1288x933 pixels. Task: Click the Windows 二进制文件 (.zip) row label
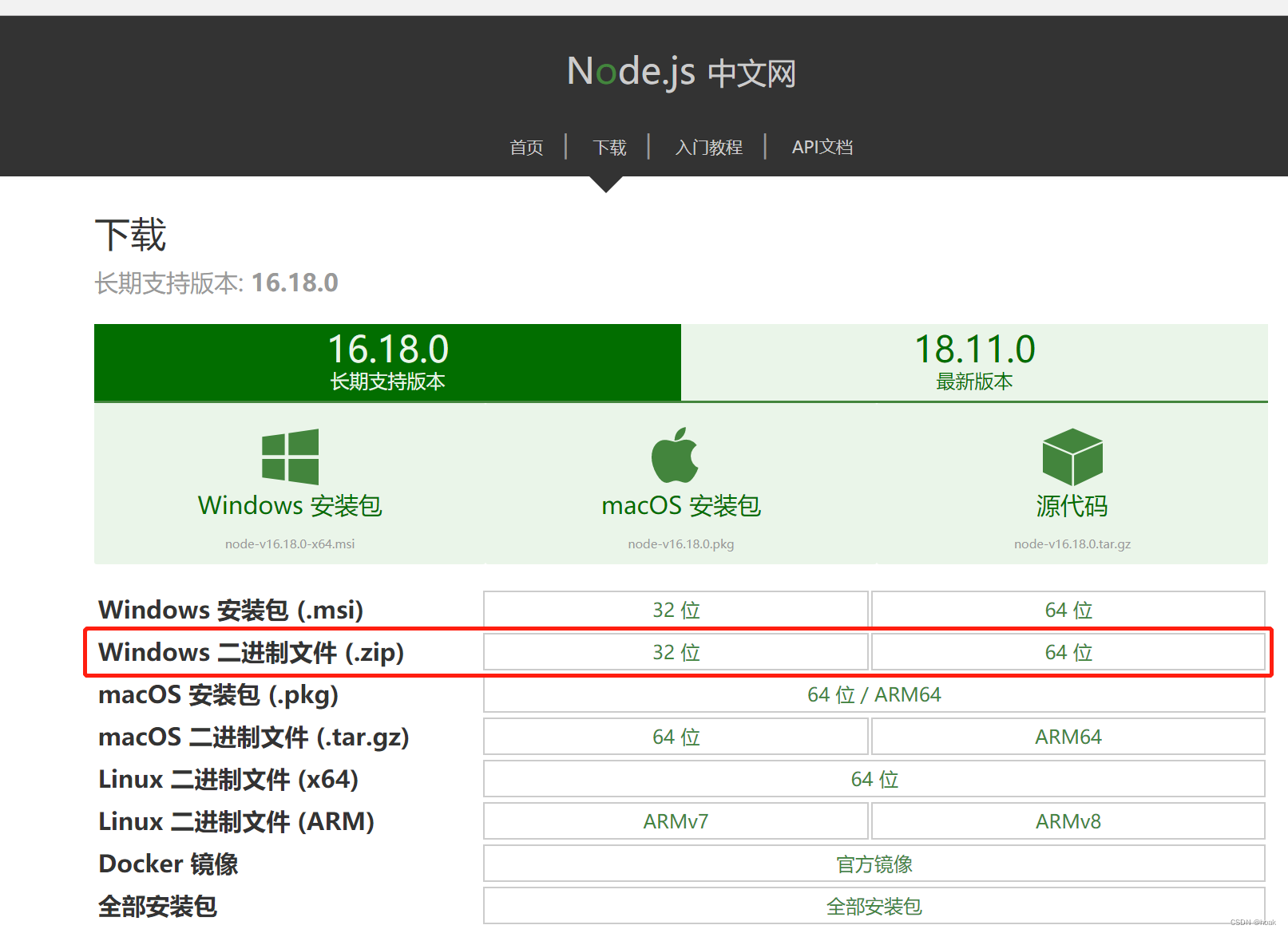[x=251, y=652]
